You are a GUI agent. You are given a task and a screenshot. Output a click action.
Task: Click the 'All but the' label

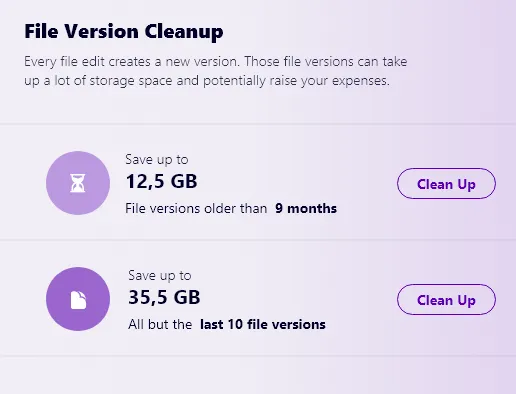pos(160,324)
